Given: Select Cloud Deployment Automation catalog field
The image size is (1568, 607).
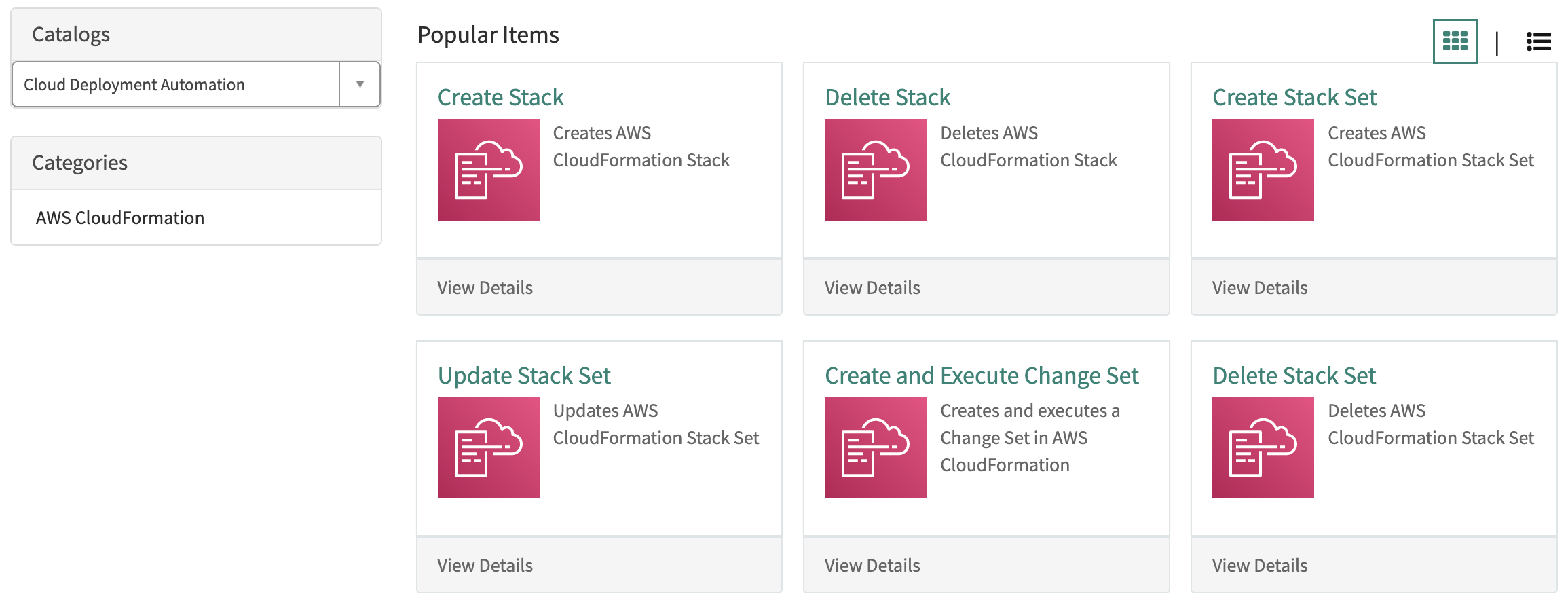Looking at the screenshot, I should click(x=196, y=84).
